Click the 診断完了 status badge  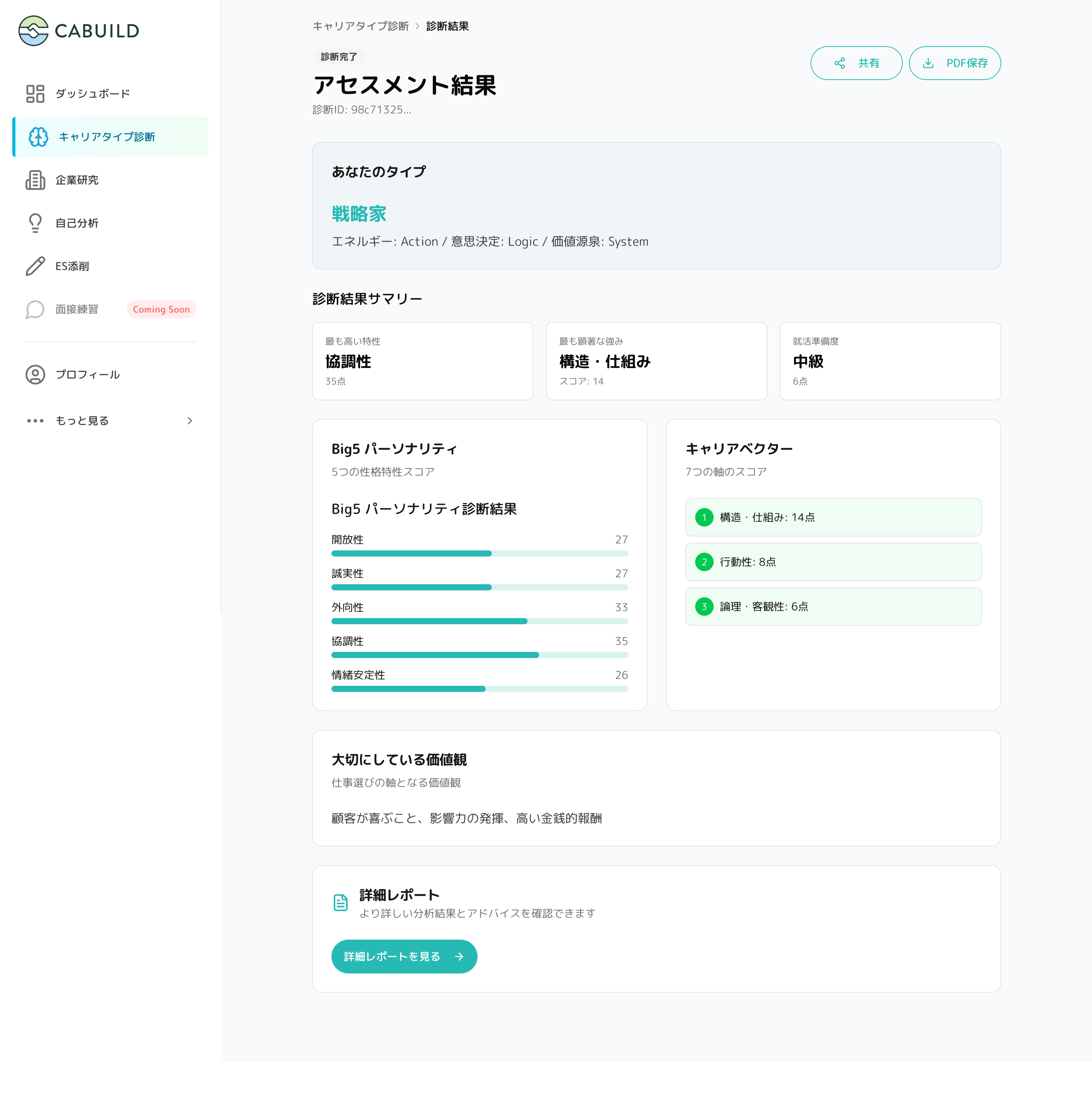coord(339,57)
